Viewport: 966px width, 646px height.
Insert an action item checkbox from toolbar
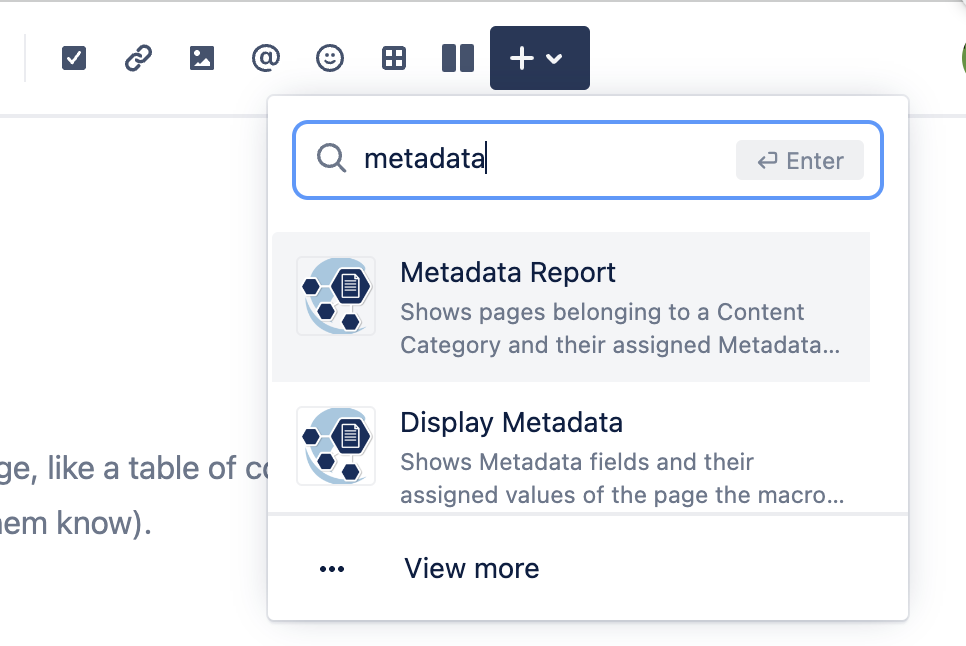74,59
